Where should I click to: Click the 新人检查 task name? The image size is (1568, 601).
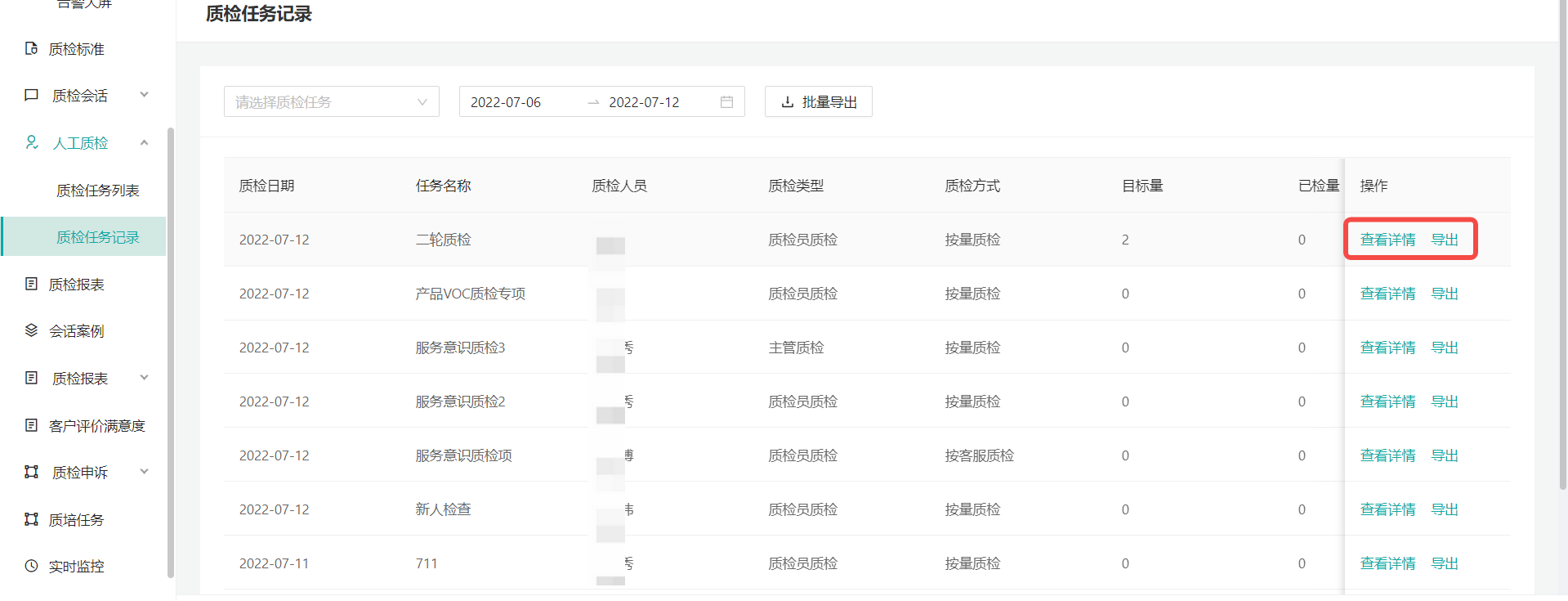tap(443, 509)
